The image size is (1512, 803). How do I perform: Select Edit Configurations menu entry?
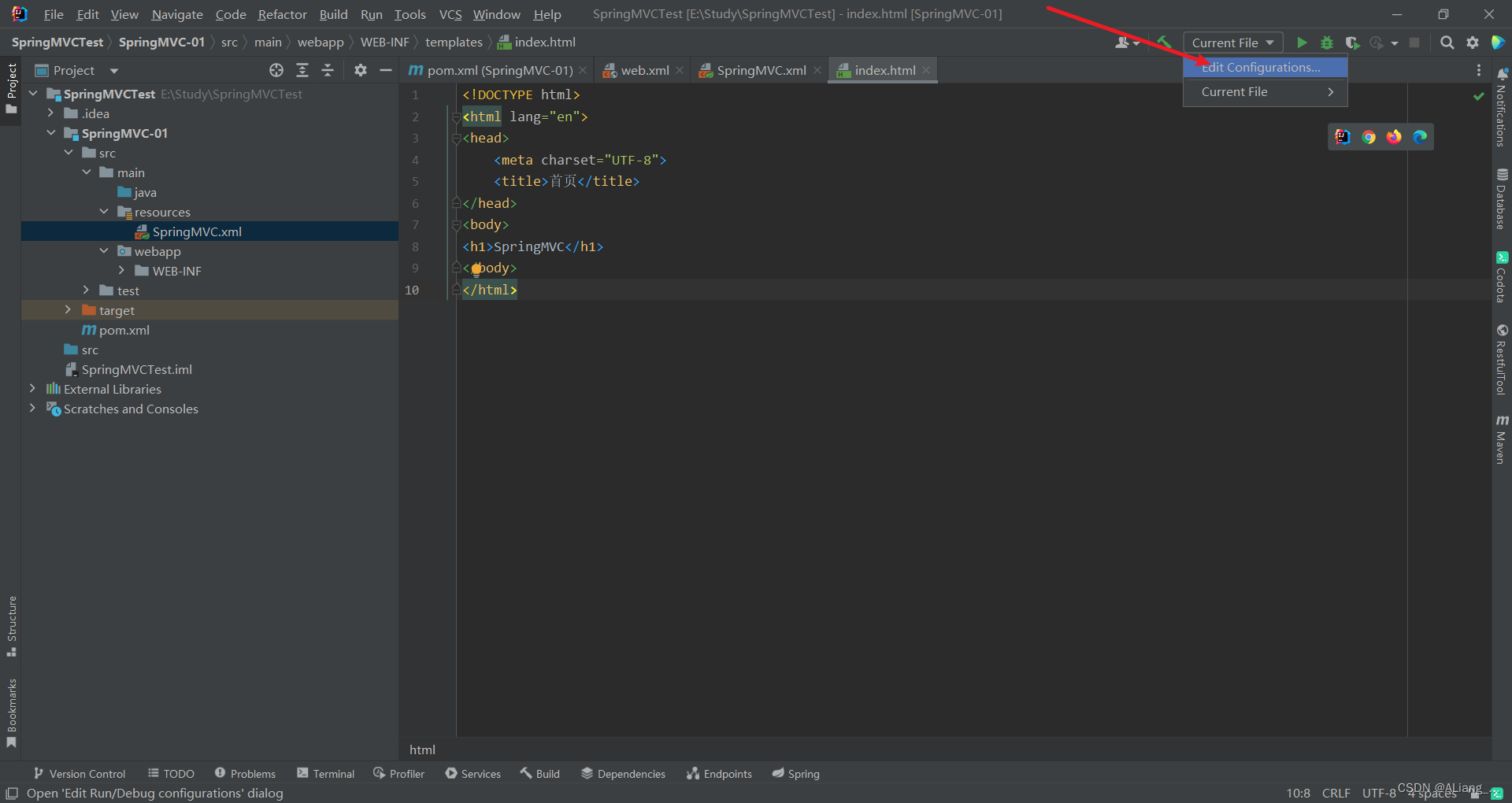pos(1266,68)
